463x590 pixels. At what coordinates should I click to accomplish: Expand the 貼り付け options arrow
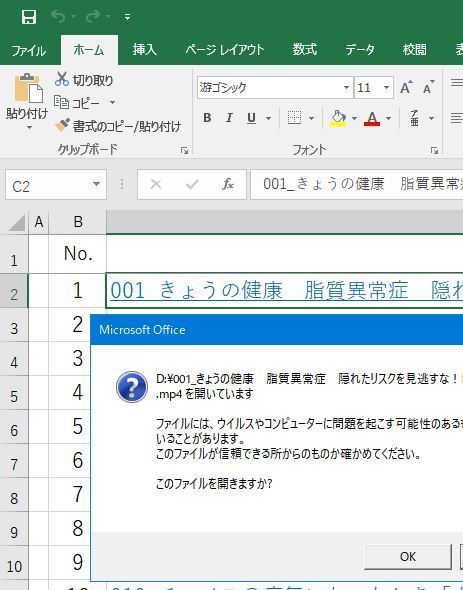pos(29,128)
